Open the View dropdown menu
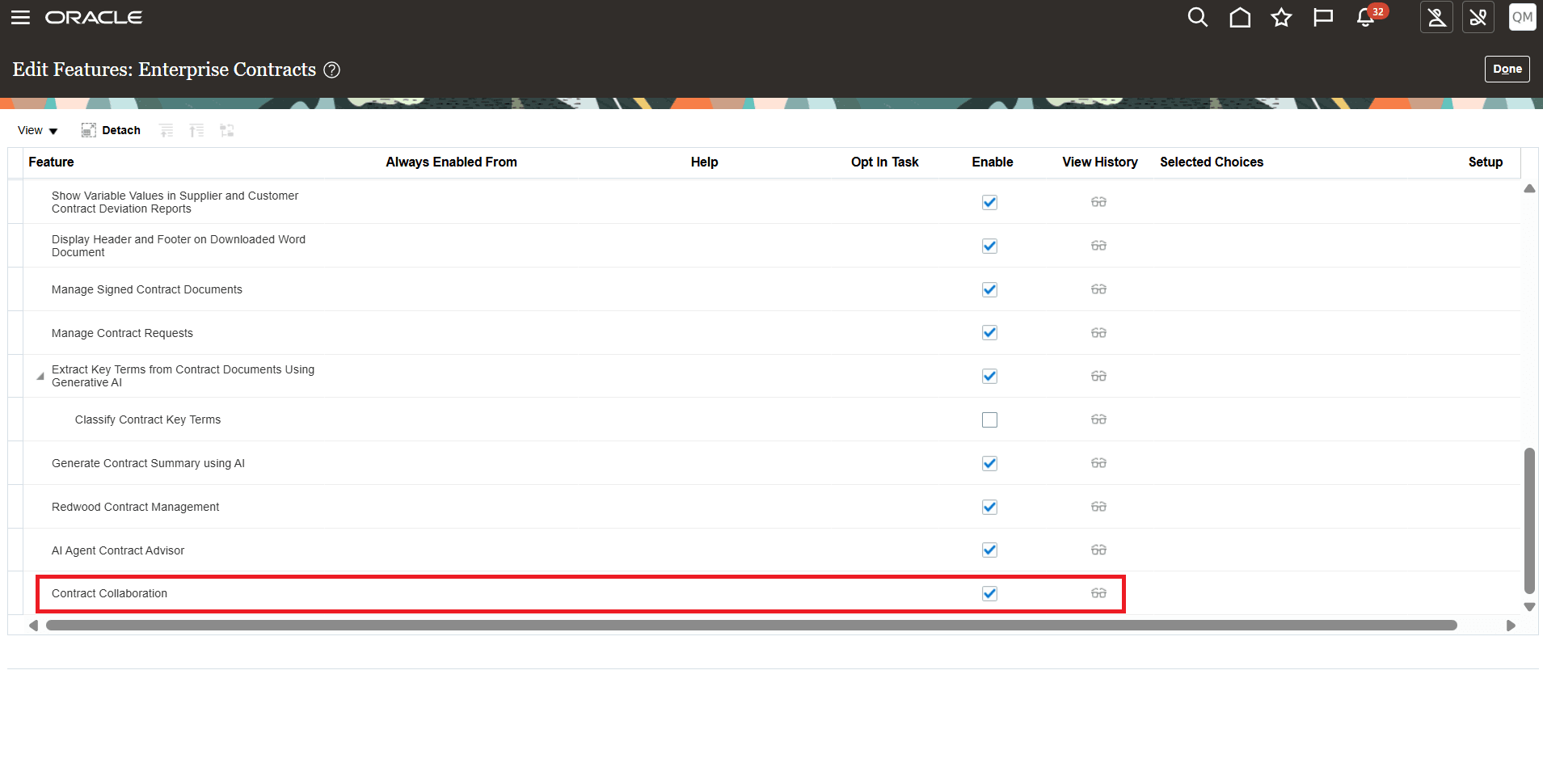1543x784 pixels. [x=38, y=130]
